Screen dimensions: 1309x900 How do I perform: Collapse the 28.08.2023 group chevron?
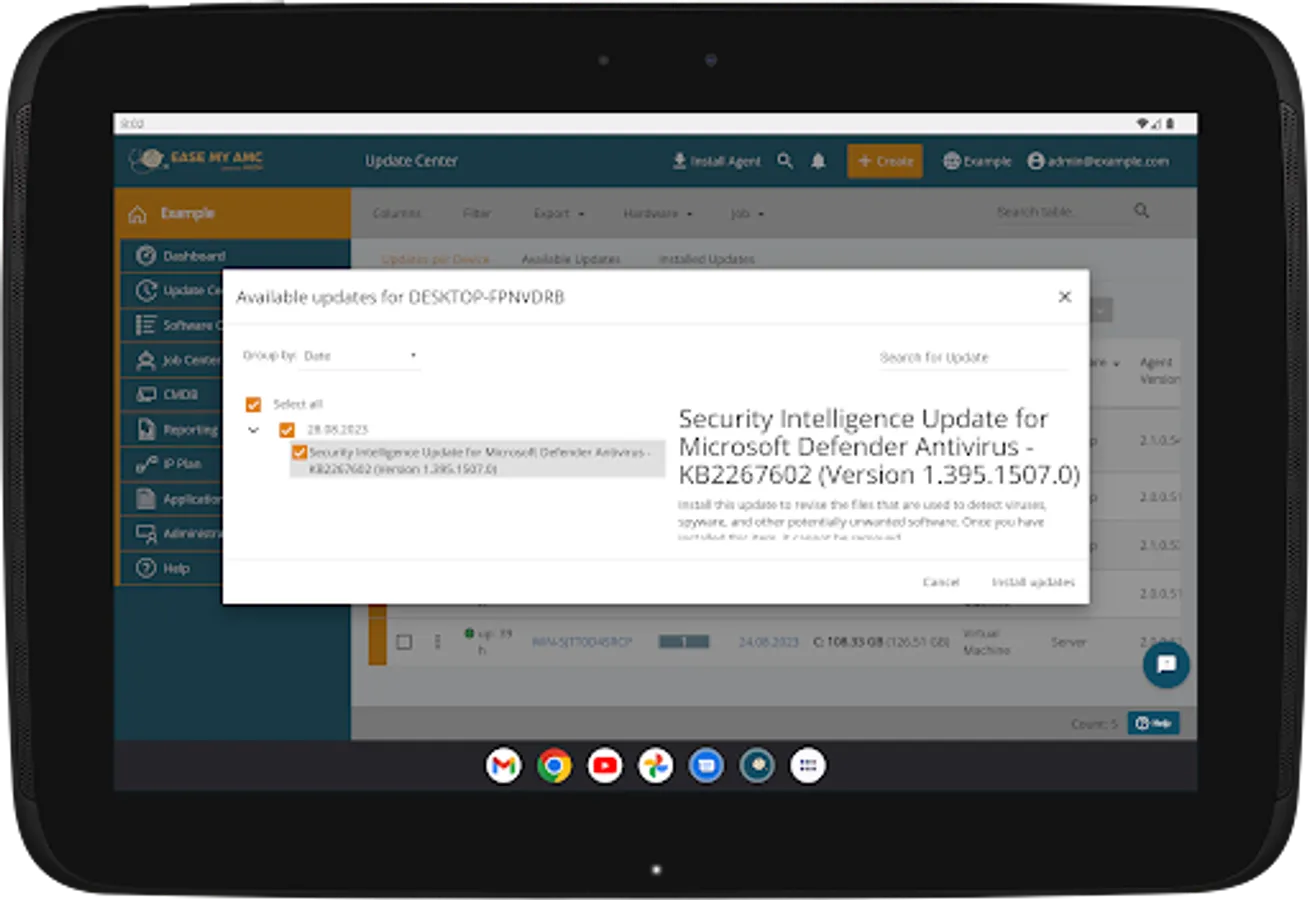coord(253,430)
